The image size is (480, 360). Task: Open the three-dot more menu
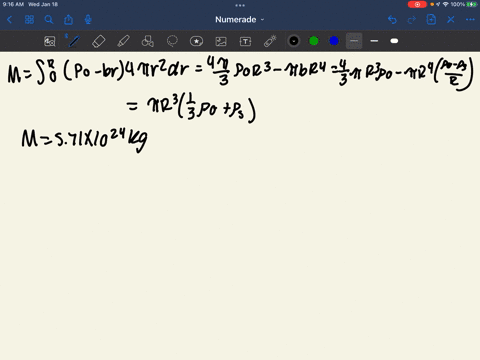[470, 20]
